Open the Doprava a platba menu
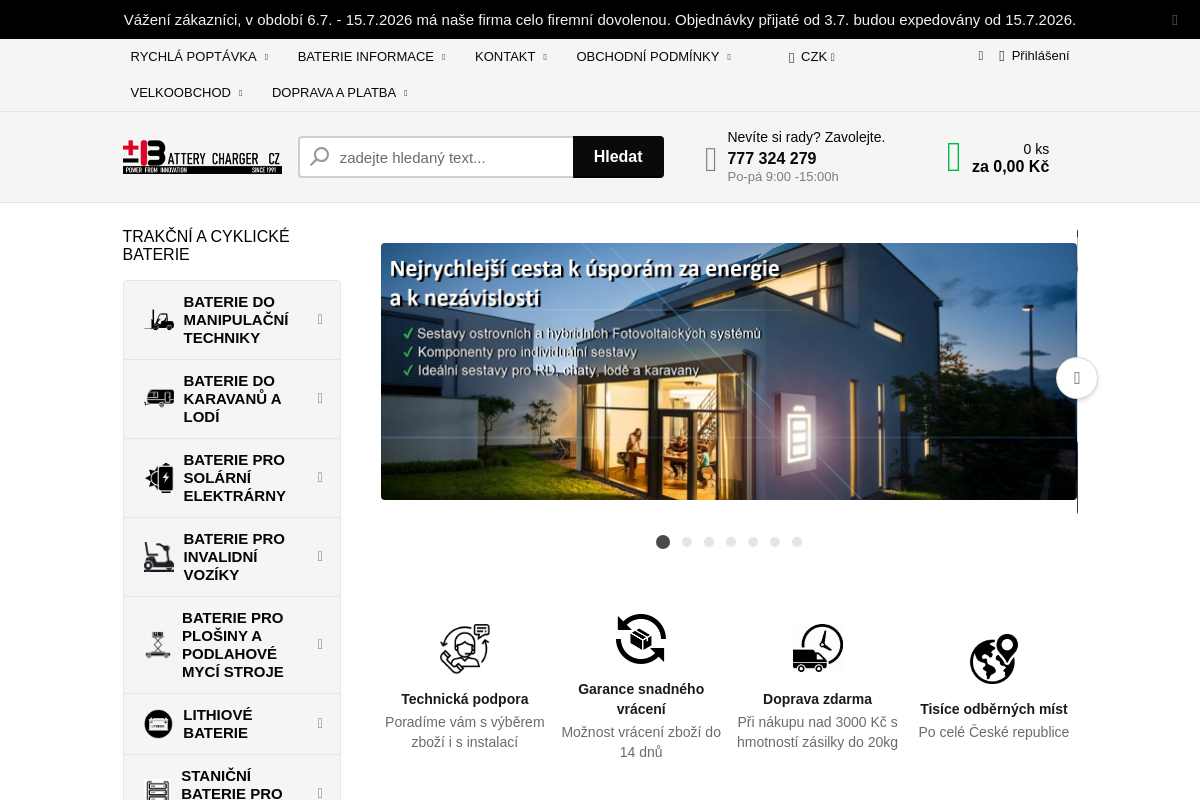Screen dimensions: 1200x800 [340, 93]
